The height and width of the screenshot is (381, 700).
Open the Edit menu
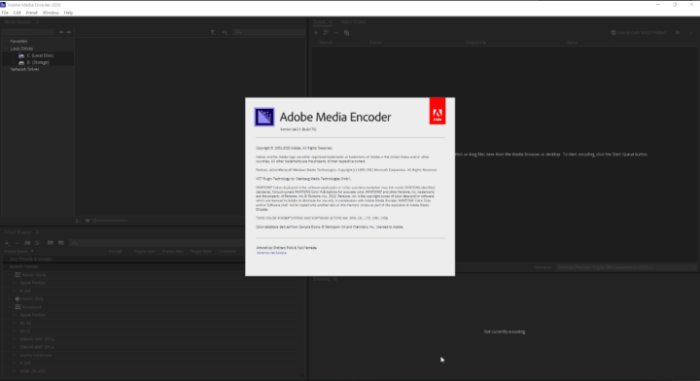pos(17,13)
